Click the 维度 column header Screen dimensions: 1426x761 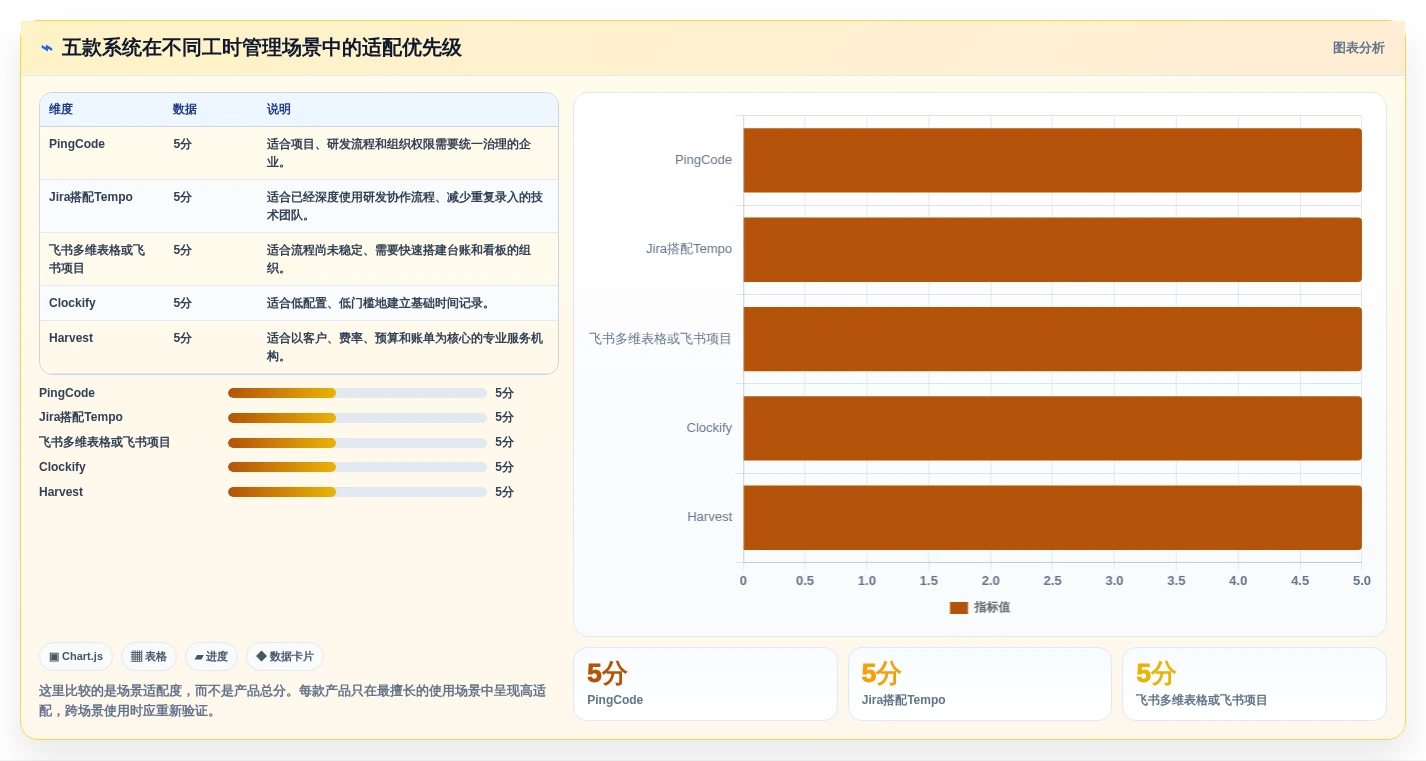(61, 110)
